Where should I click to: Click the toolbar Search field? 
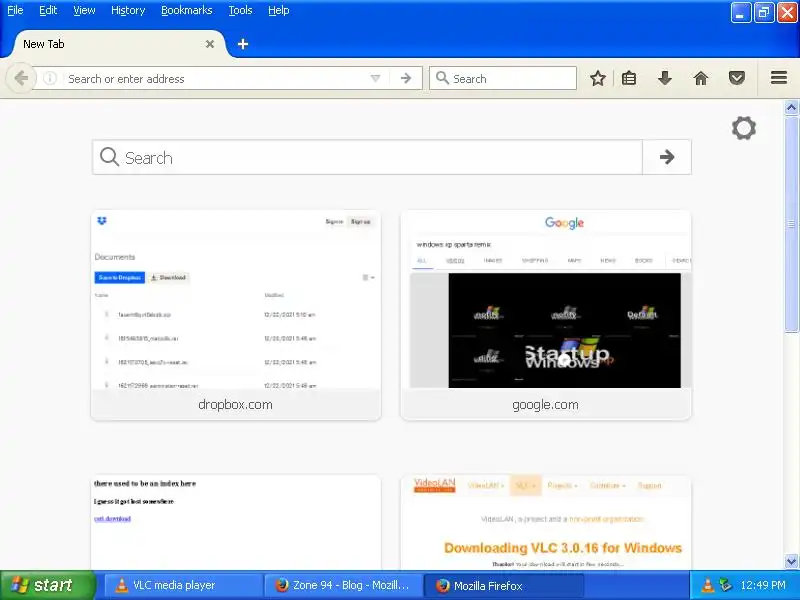click(503, 78)
